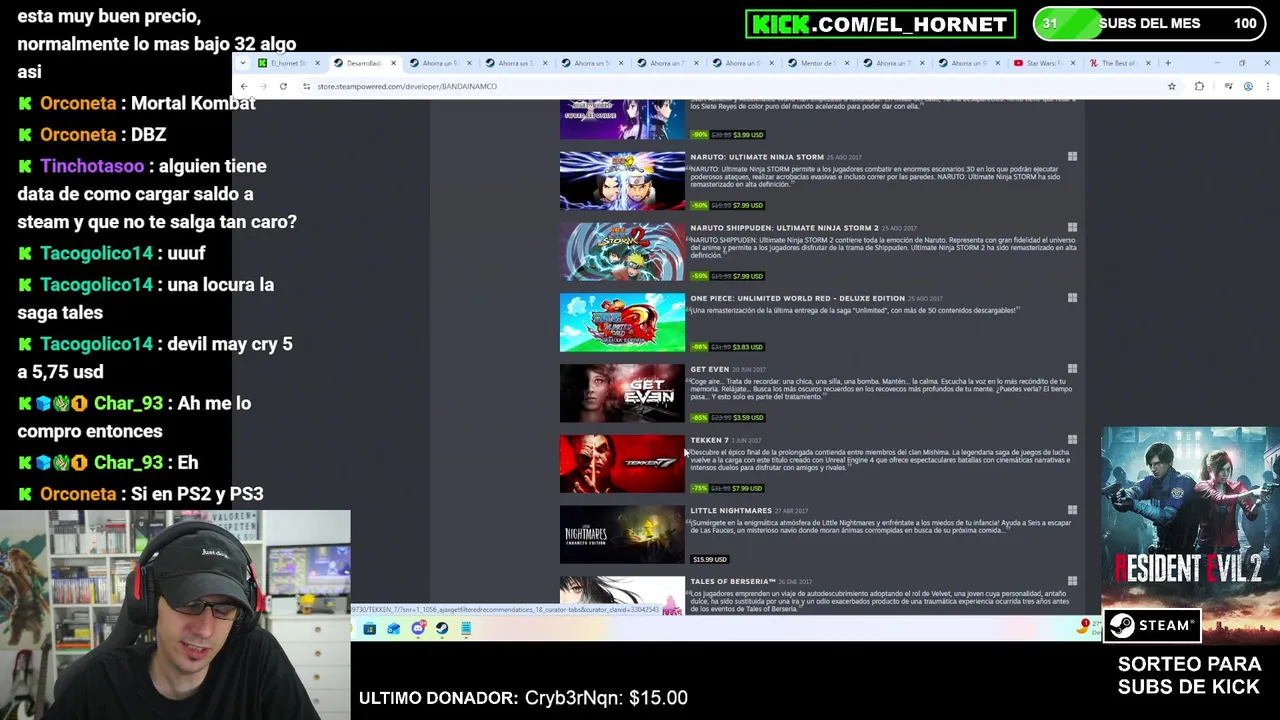Go back to the previous browser page

pos(243,86)
